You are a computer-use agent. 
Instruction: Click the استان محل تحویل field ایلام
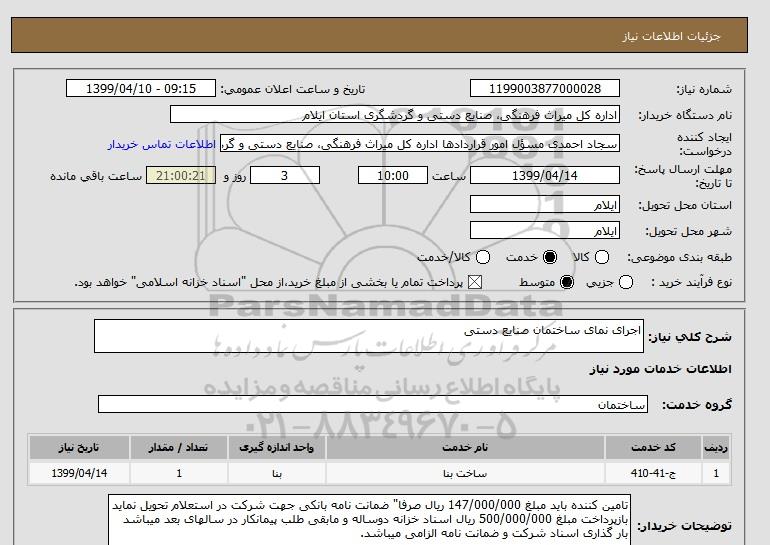click(x=545, y=204)
